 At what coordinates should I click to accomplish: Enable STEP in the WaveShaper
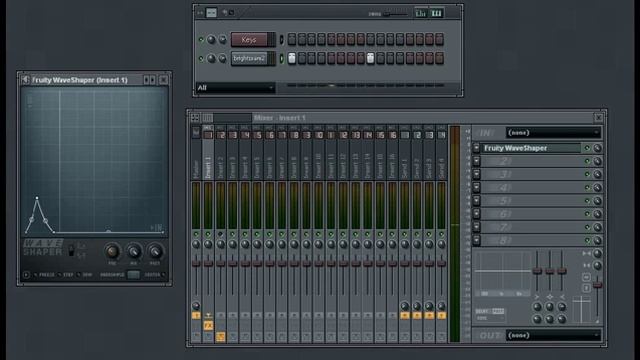click(66, 275)
